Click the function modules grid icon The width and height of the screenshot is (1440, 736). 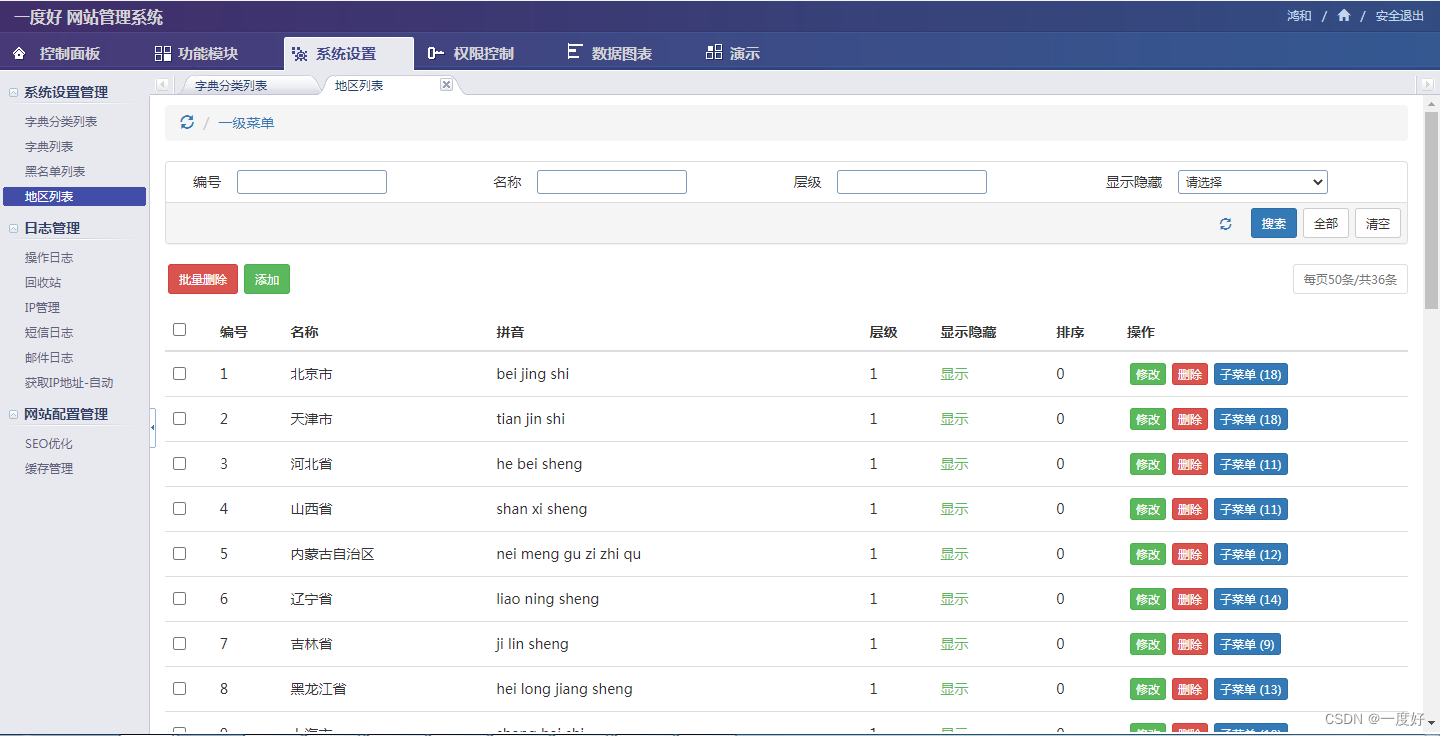(x=163, y=53)
